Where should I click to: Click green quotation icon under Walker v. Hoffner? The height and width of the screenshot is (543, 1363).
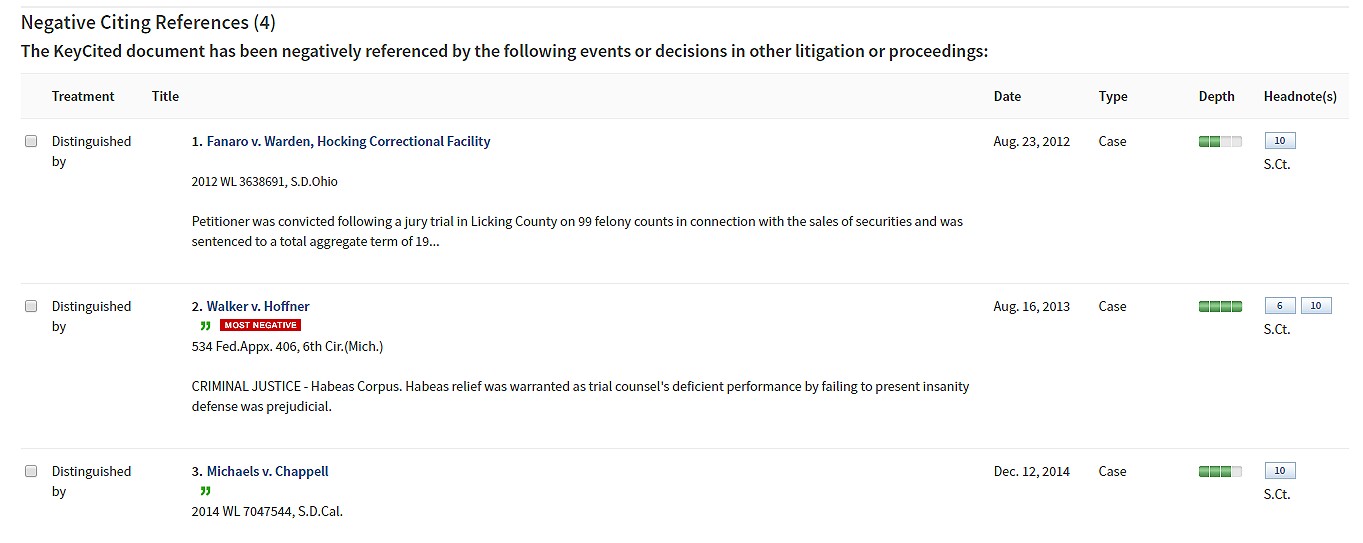click(205, 326)
